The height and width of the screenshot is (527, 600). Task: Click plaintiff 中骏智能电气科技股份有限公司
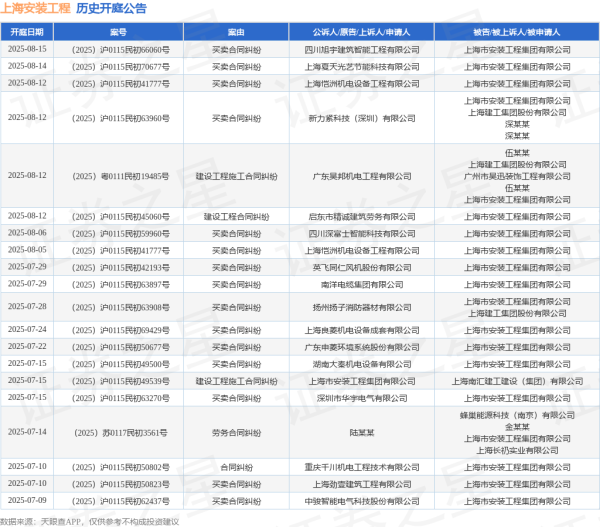(x=362, y=501)
